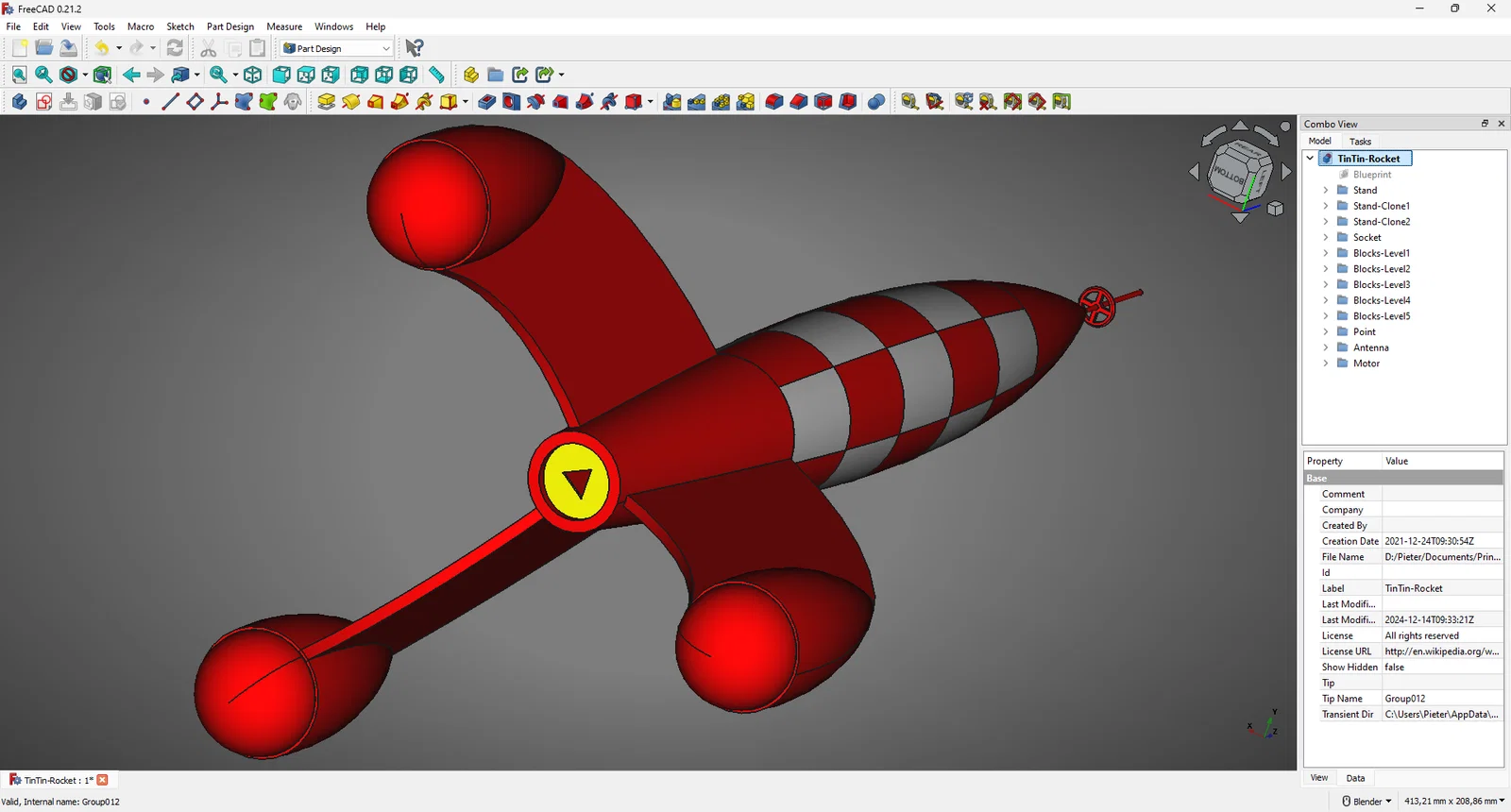Click the Fit Selection magnifier icon
Screen dimensions: 1511x812
[43, 75]
